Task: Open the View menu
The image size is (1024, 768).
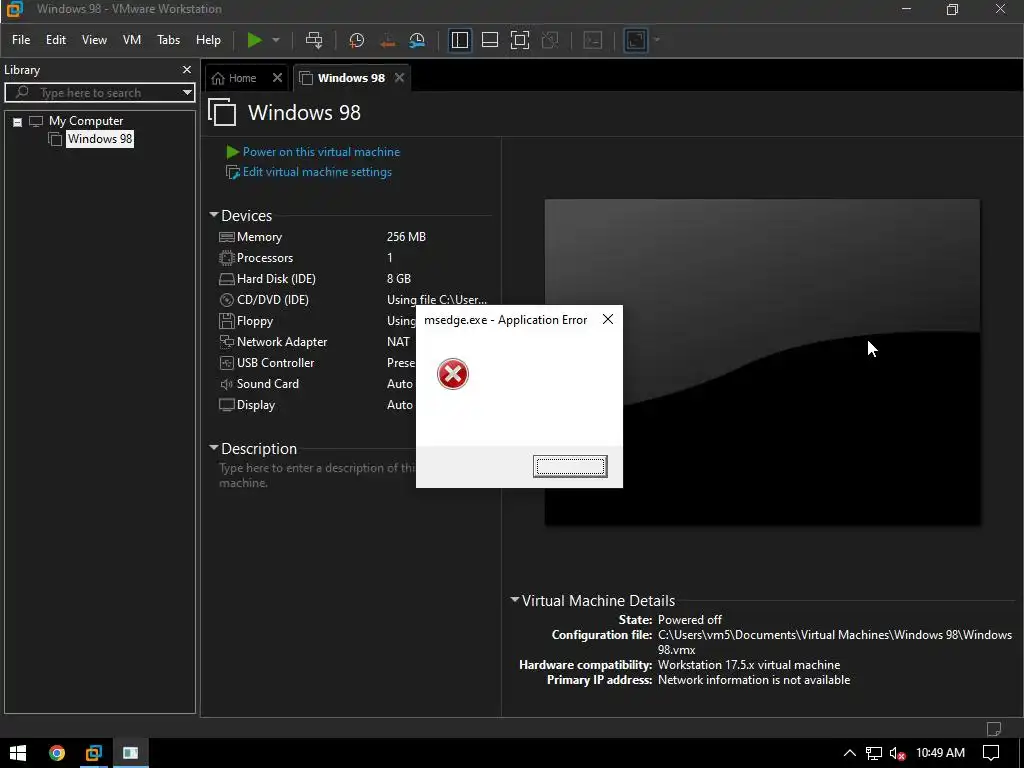Action: tap(94, 40)
